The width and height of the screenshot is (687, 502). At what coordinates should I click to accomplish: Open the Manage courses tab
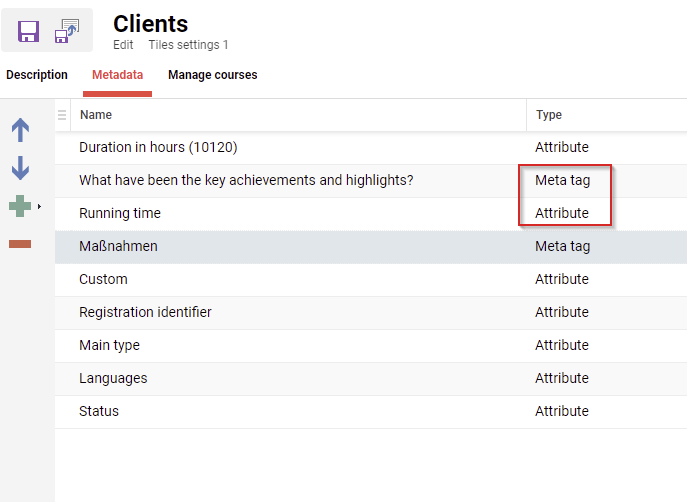coord(212,75)
